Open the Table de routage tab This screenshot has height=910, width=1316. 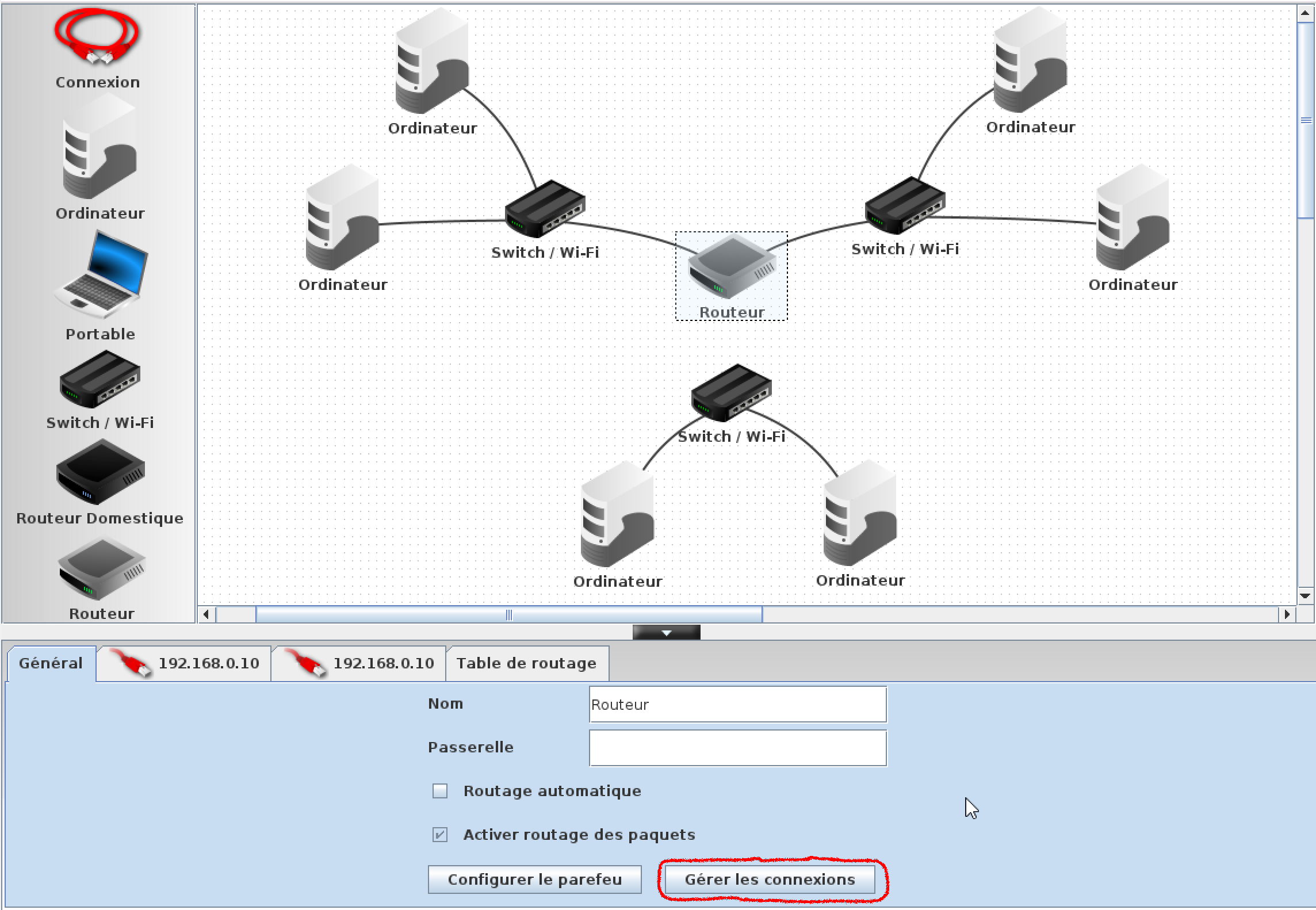coord(526,663)
